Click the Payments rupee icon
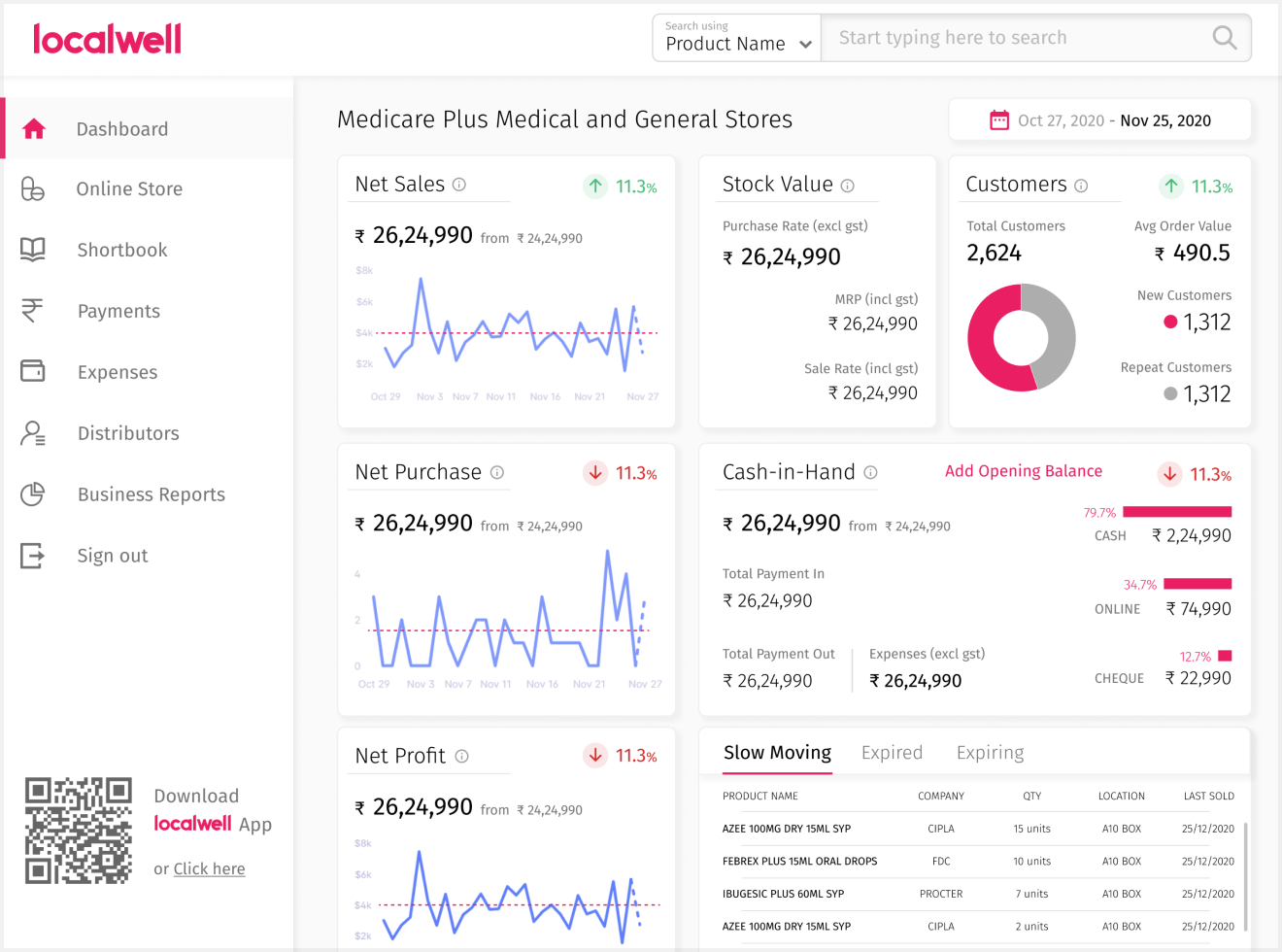Screen dimensions: 1282x952 click(33, 311)
